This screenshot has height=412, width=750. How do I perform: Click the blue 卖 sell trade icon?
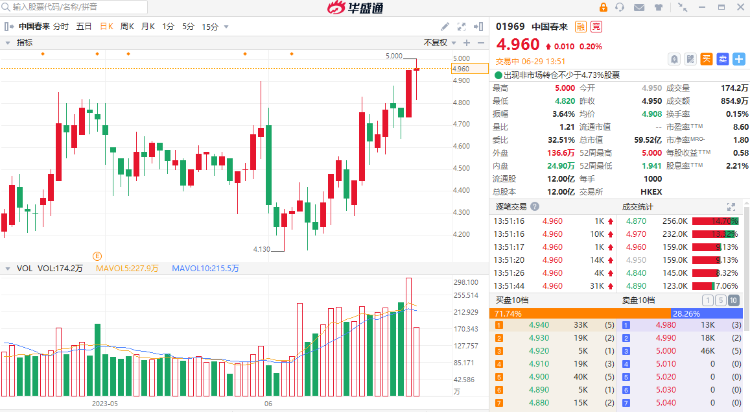click(x=723, y=59)
